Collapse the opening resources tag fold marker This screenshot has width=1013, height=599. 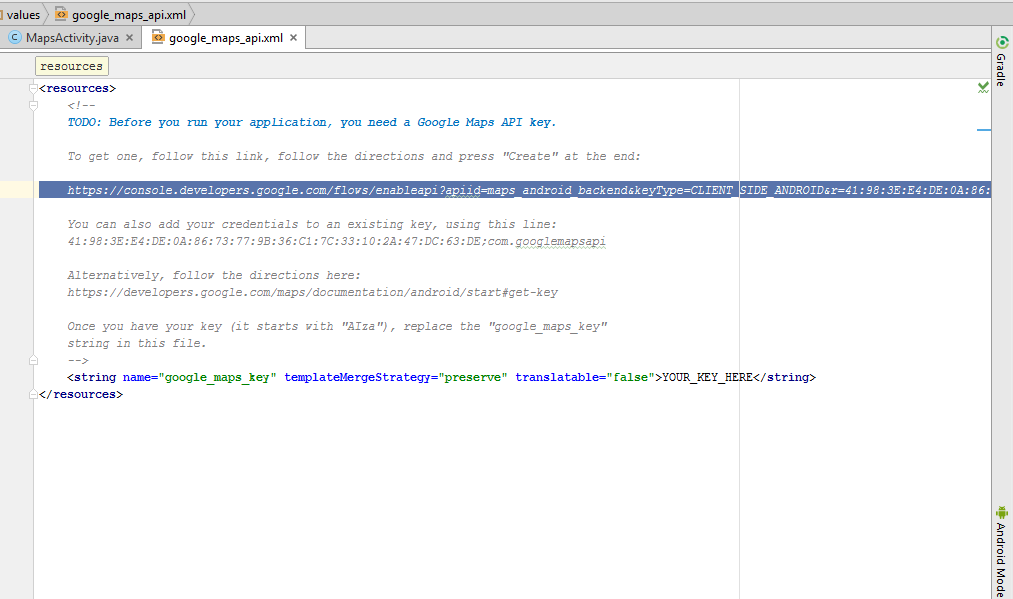(x=34, y=88)
